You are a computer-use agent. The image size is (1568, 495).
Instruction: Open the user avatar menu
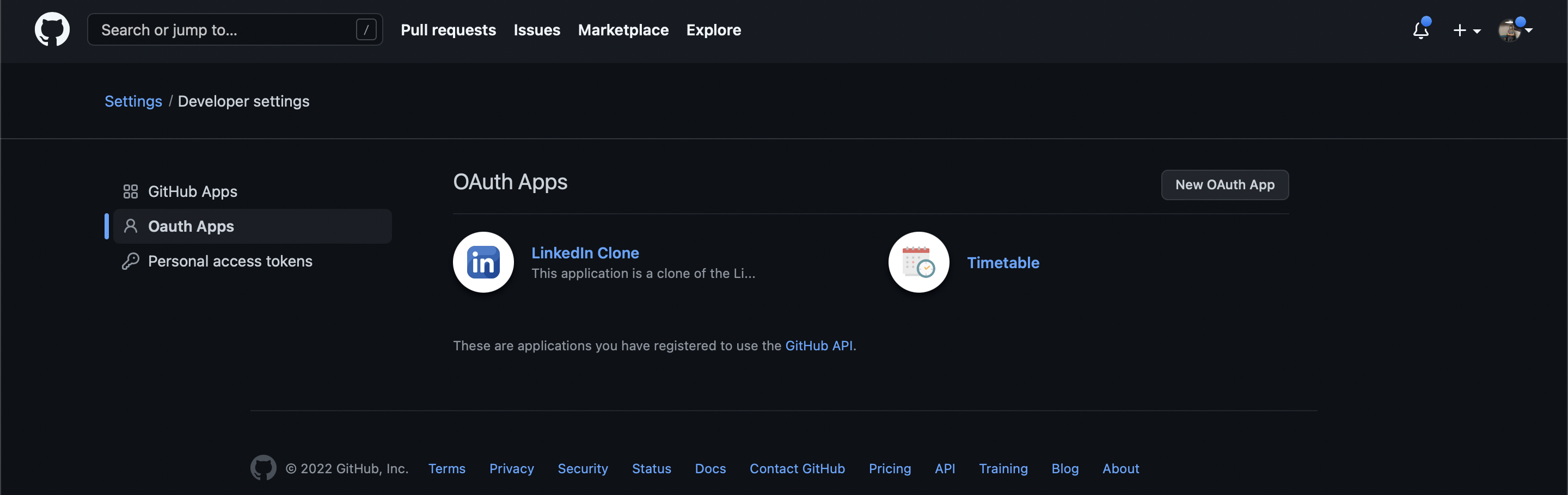pyautogui.click(x=1515, y=29)
